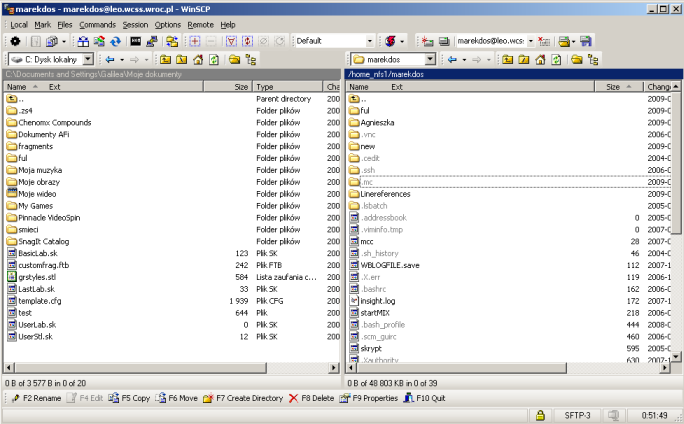Toggle the remote directory tree icon
This screenshot has height=424, width=684.
[x=593, y=59]
